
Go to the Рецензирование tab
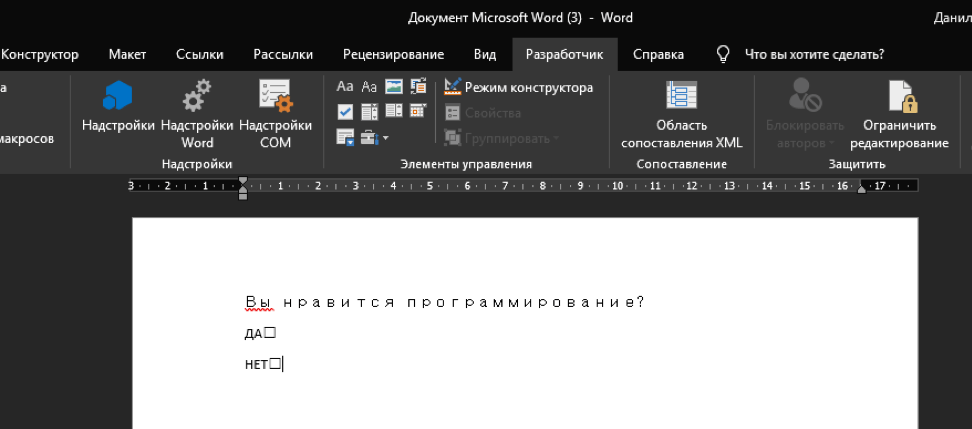coord(394,55)
